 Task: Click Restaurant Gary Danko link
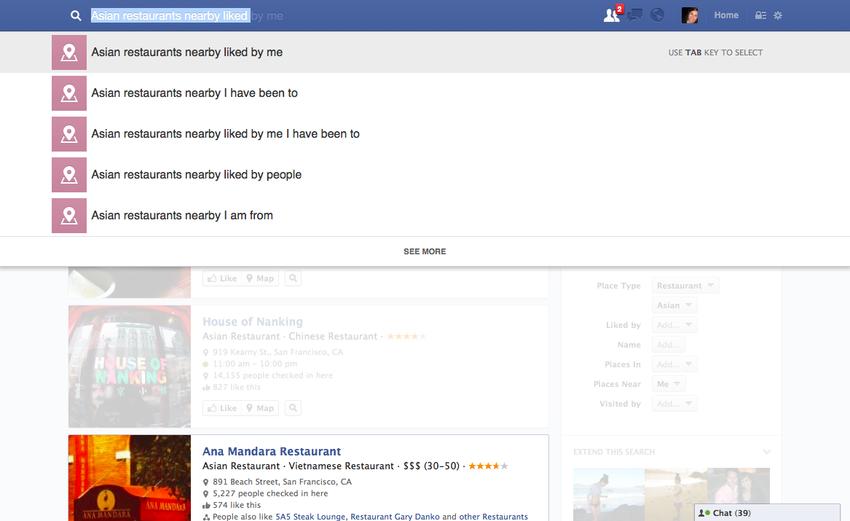395,517
